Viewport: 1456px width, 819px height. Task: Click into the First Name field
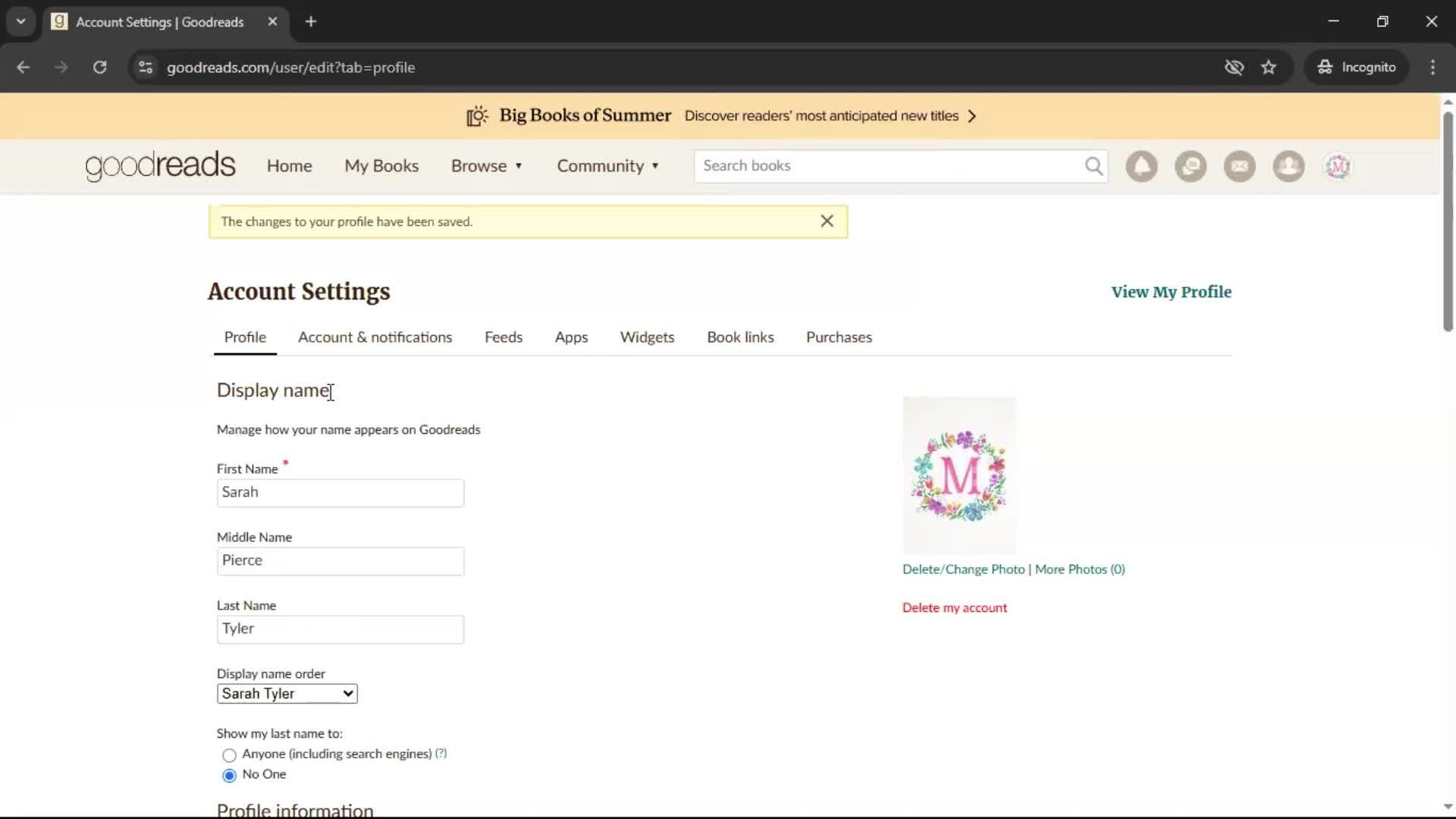click(340, 493)
